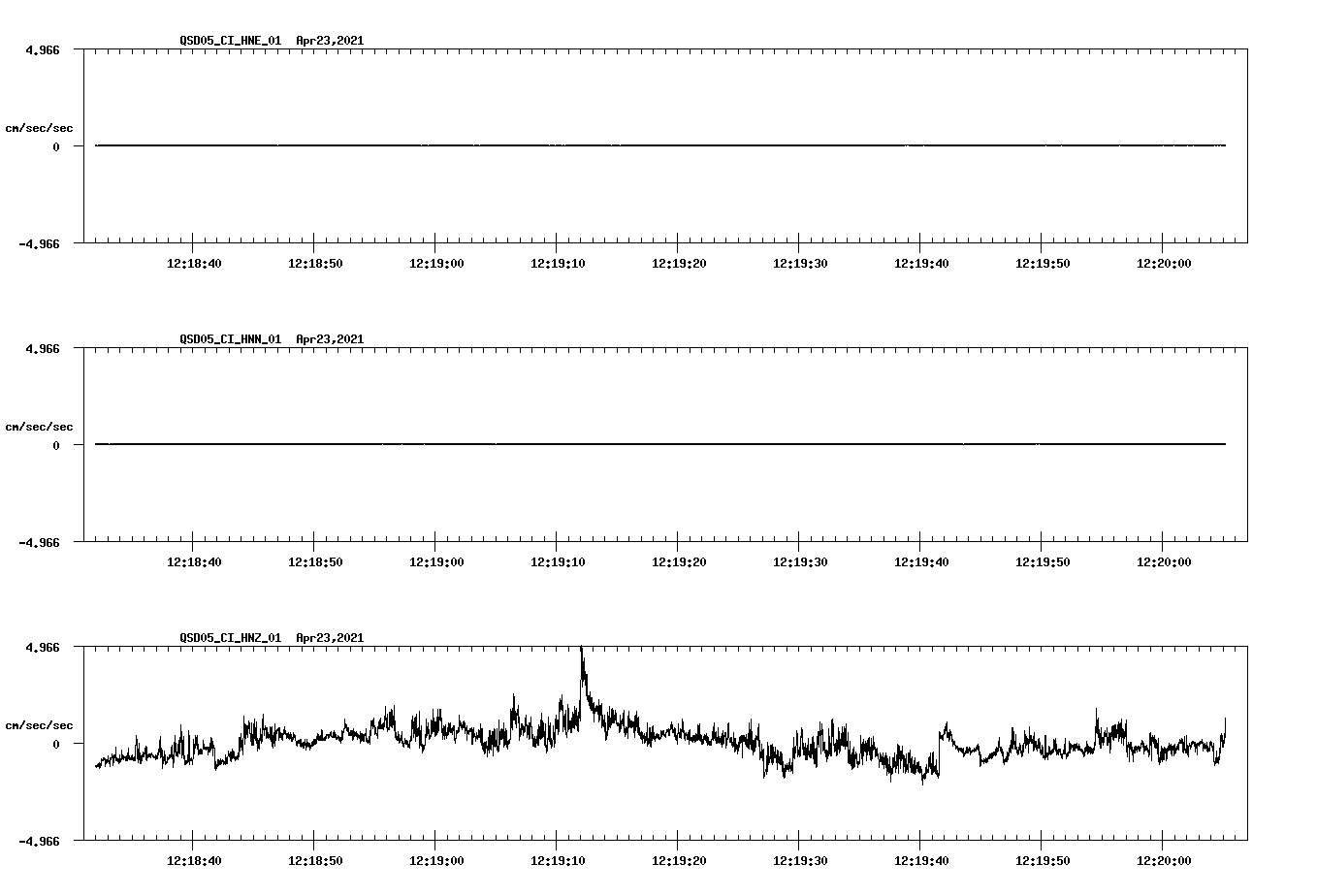Click the Apr23,2021 date on the bottom plot
This screenshot has height=896, width=1317.
[x=329, y=638]
